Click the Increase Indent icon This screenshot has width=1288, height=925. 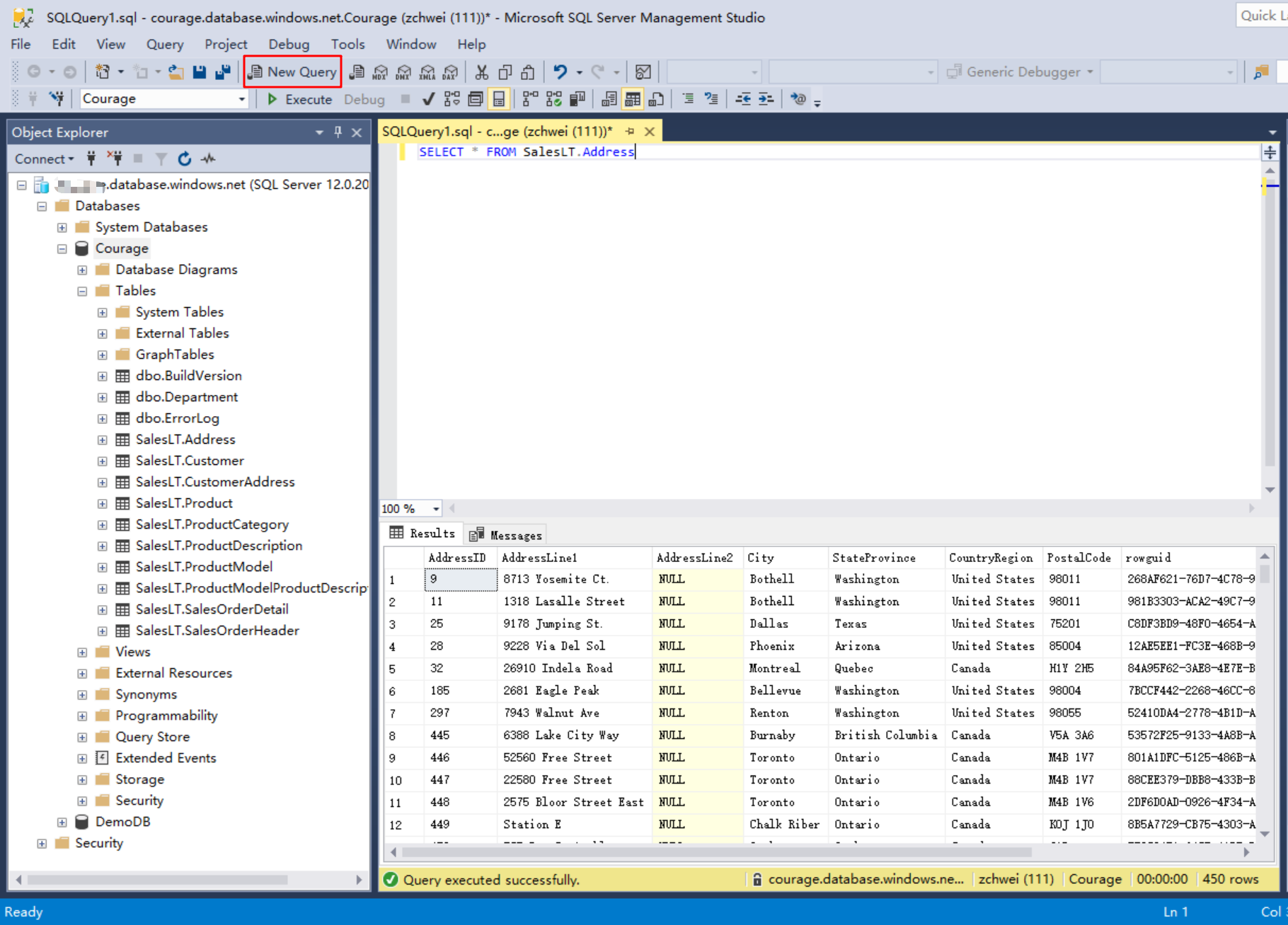point(766,99)
